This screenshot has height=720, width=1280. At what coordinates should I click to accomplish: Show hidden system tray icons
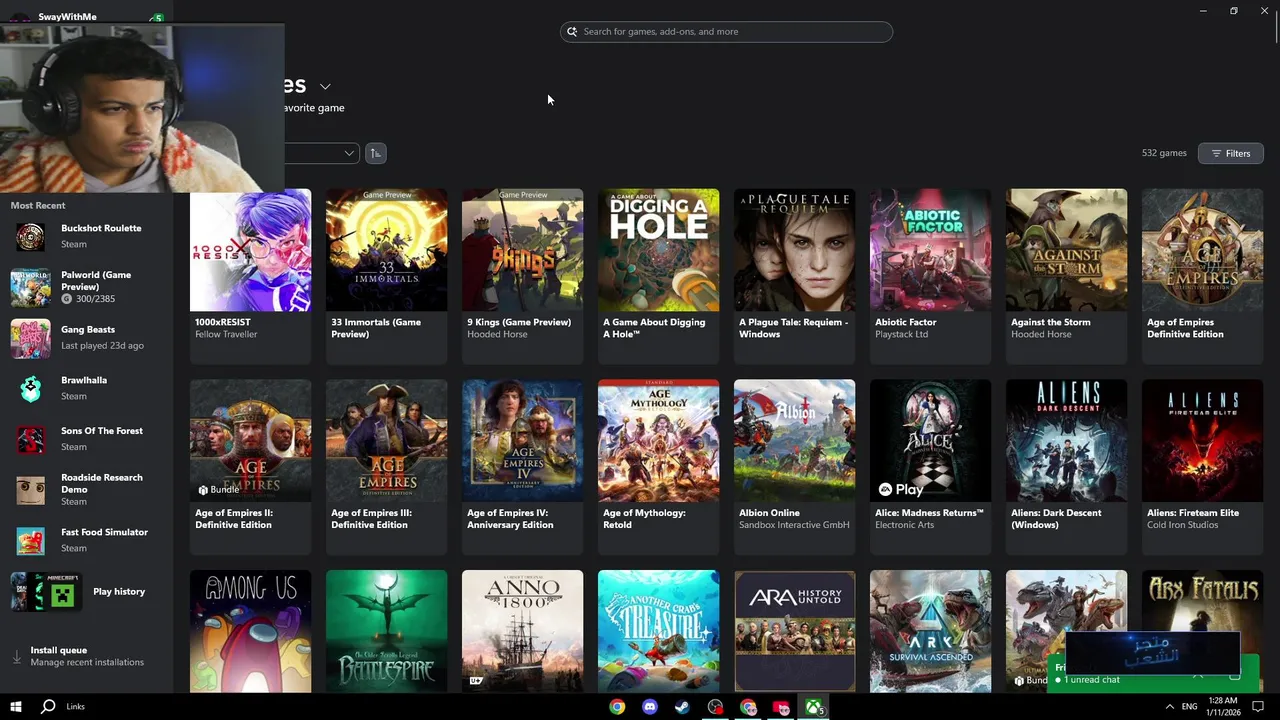1170,707
